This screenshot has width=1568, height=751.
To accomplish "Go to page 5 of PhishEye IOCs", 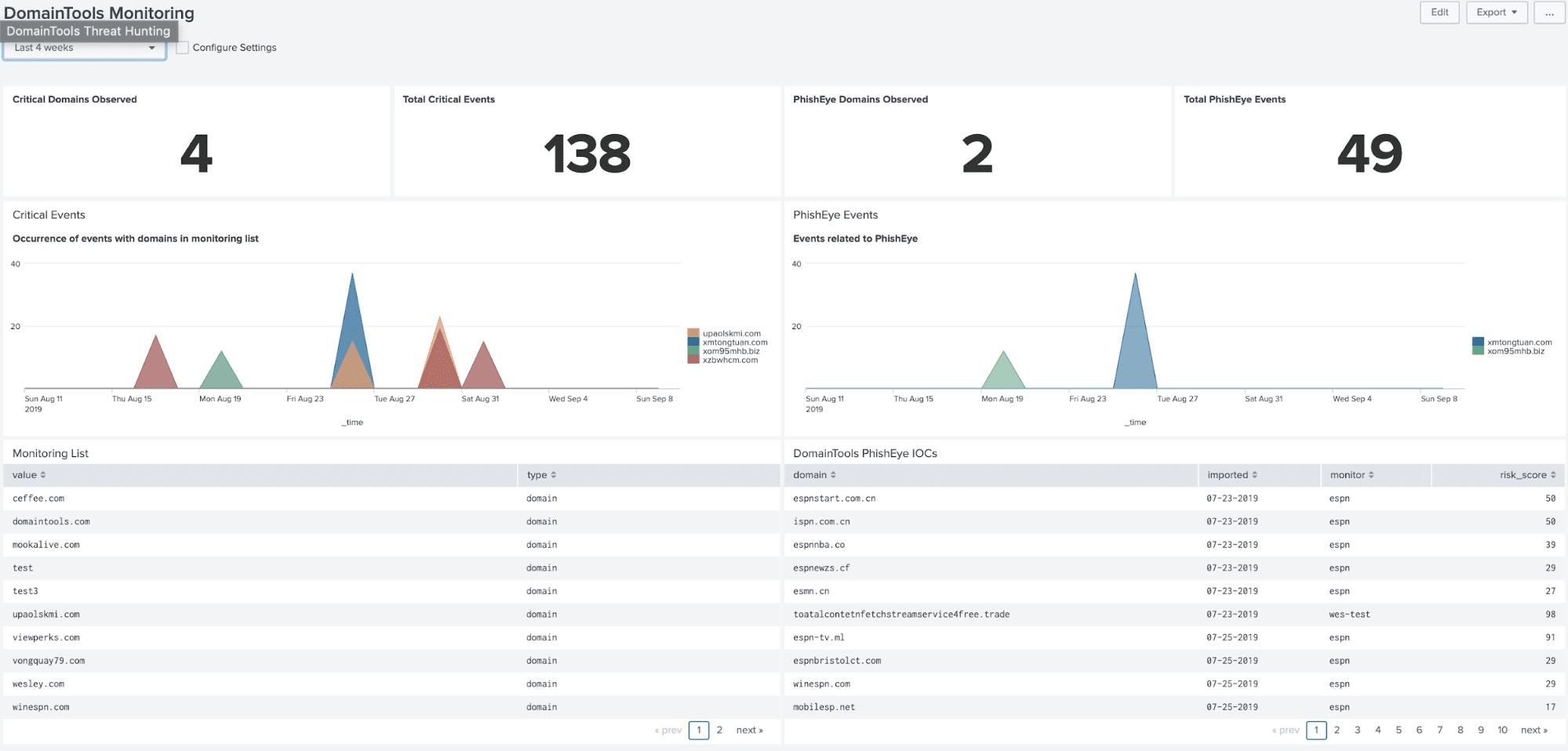I will tap(1399, 730).
